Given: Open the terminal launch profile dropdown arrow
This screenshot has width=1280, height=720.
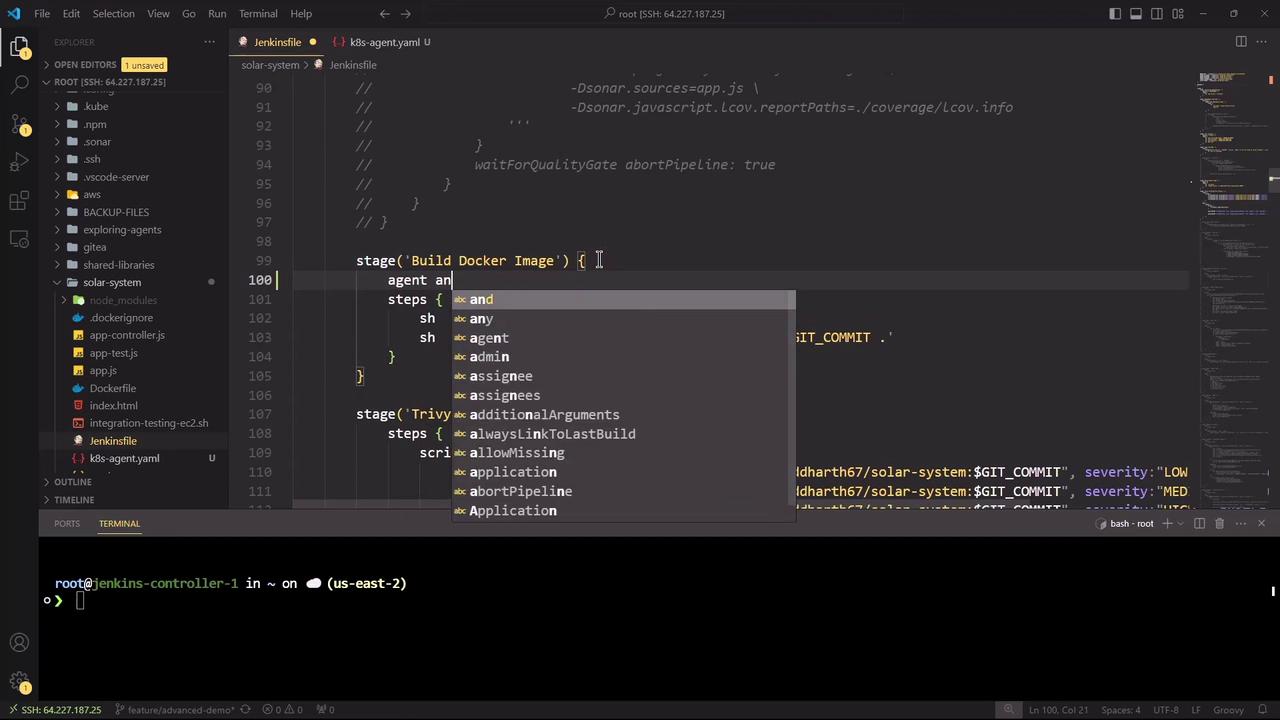Looking at the screenshot, I should [x=1181, y=524].
